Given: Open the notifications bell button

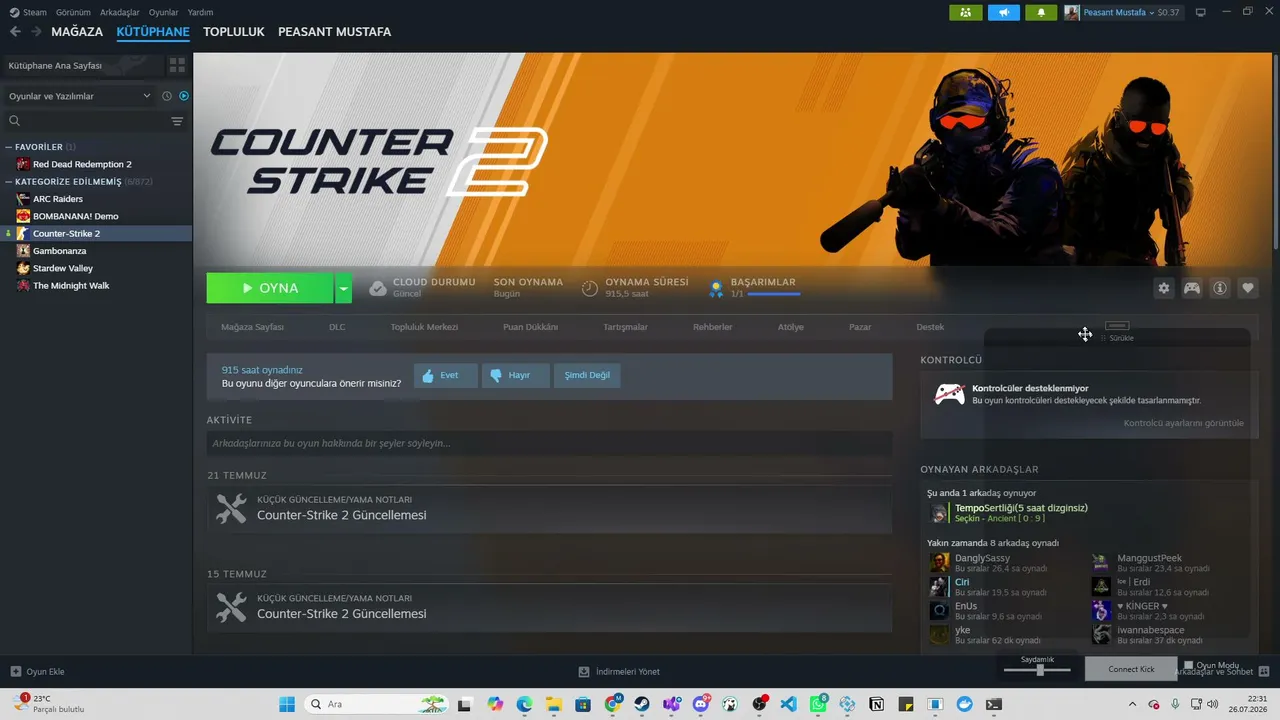Looking at the screenshot, I should point(1041,12).
